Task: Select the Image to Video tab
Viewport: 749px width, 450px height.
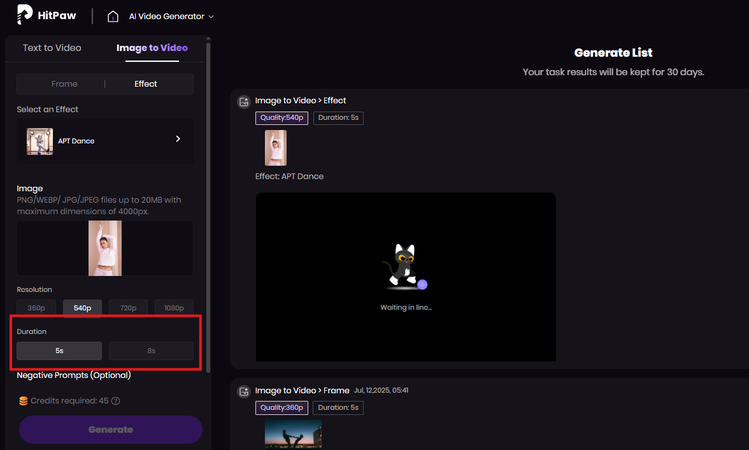Action: tap(152, 48)
